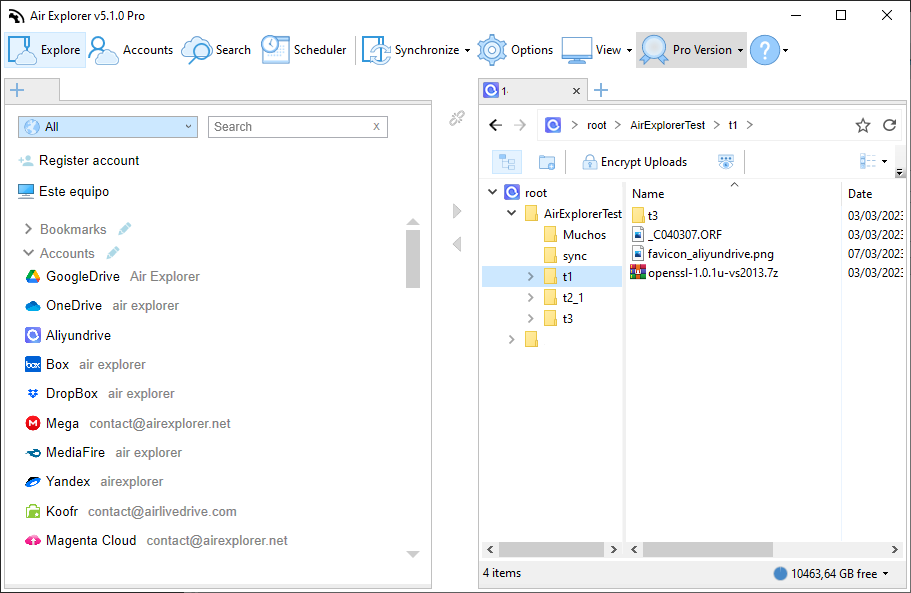This screenshot has height=593, width=911.
Task: Click the help question mark icon
Action: (765, 50)
